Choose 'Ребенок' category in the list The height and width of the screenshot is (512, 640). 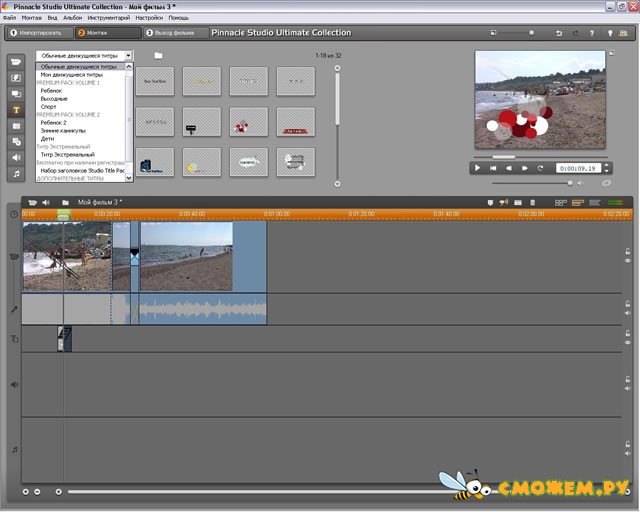51,91
